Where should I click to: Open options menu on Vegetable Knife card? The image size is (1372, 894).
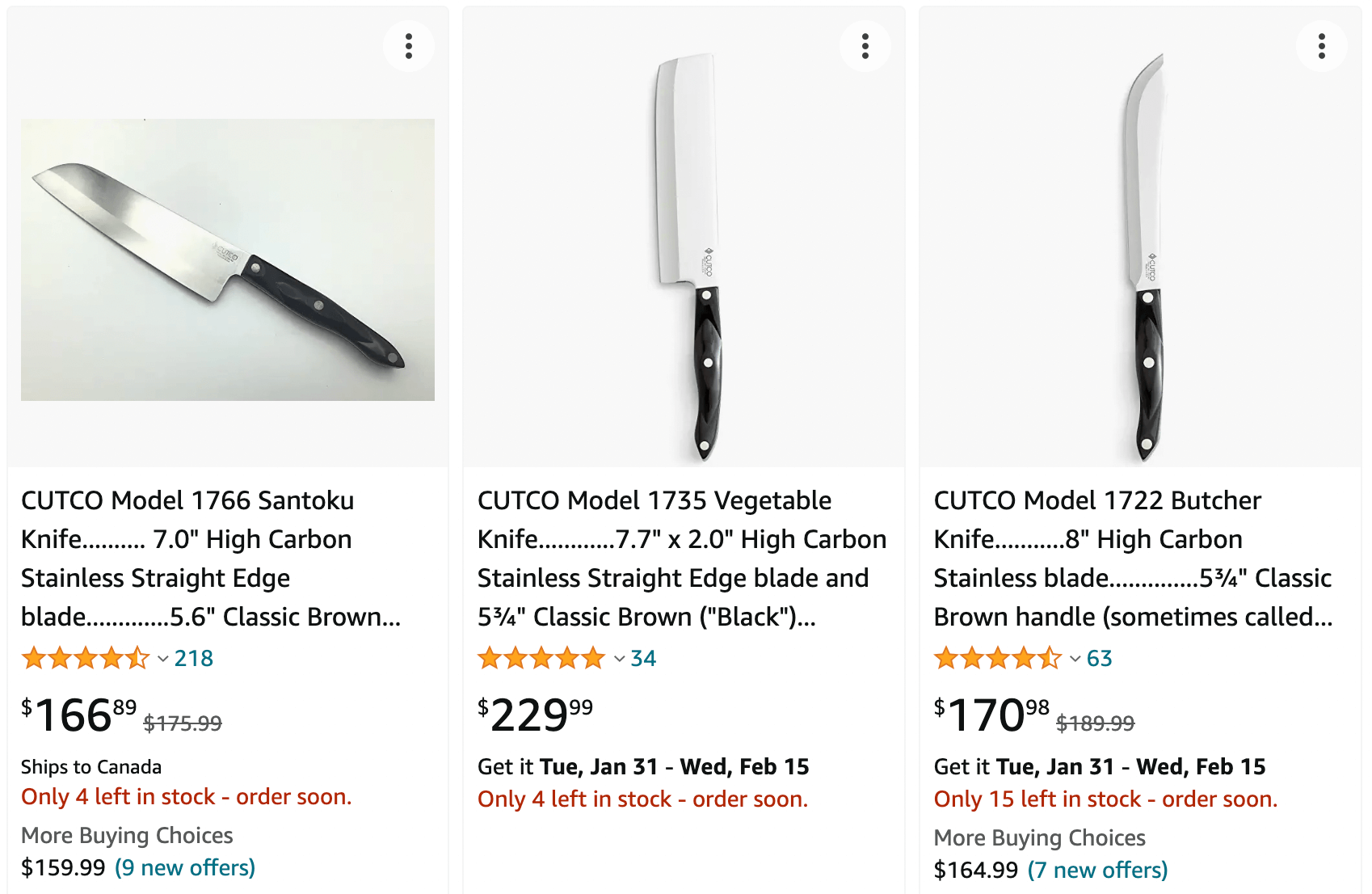(x=865, y=46)
